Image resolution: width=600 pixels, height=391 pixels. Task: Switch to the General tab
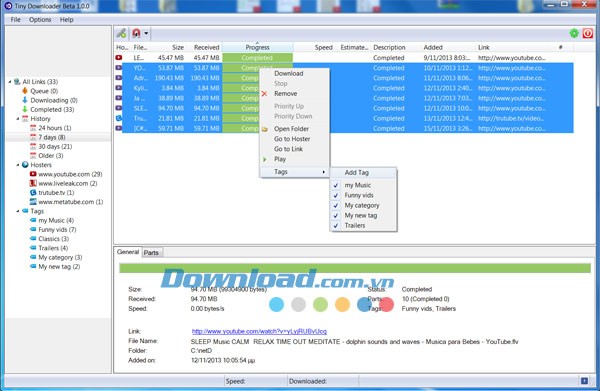coord(128,252)
